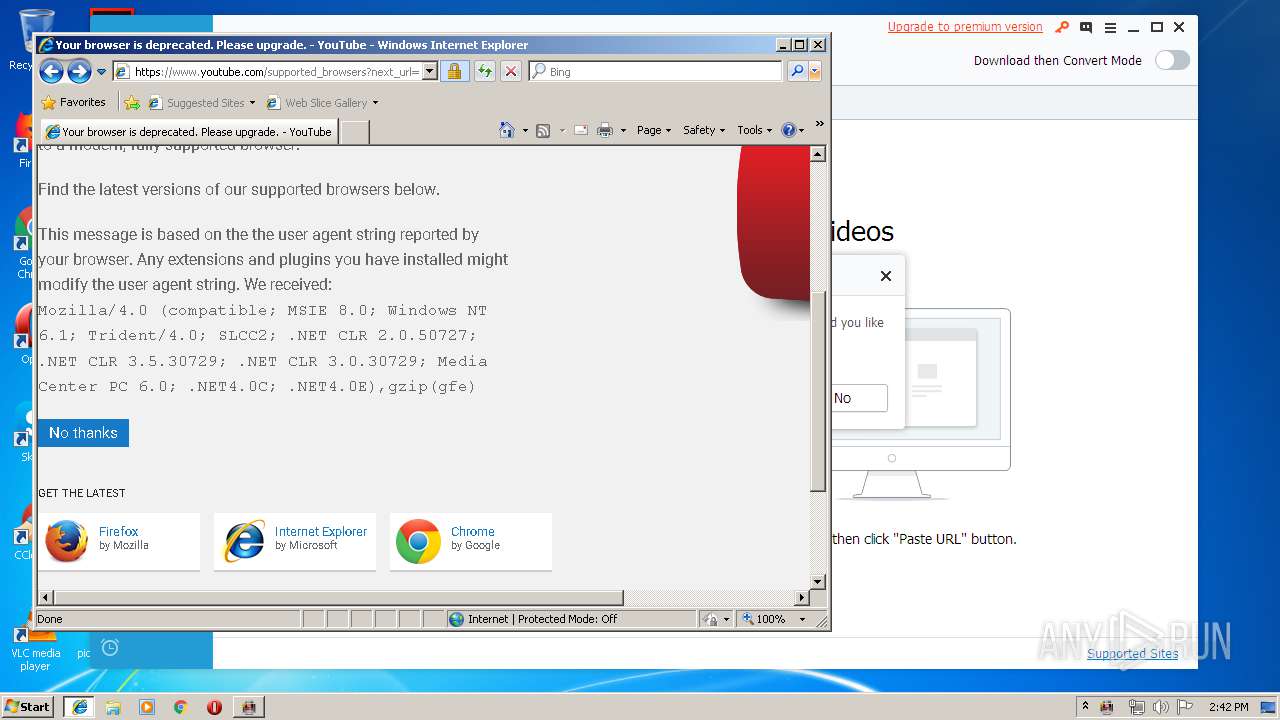
Task: Open the Internet Explorer by Microsoft card
Action: pos(295,542)
